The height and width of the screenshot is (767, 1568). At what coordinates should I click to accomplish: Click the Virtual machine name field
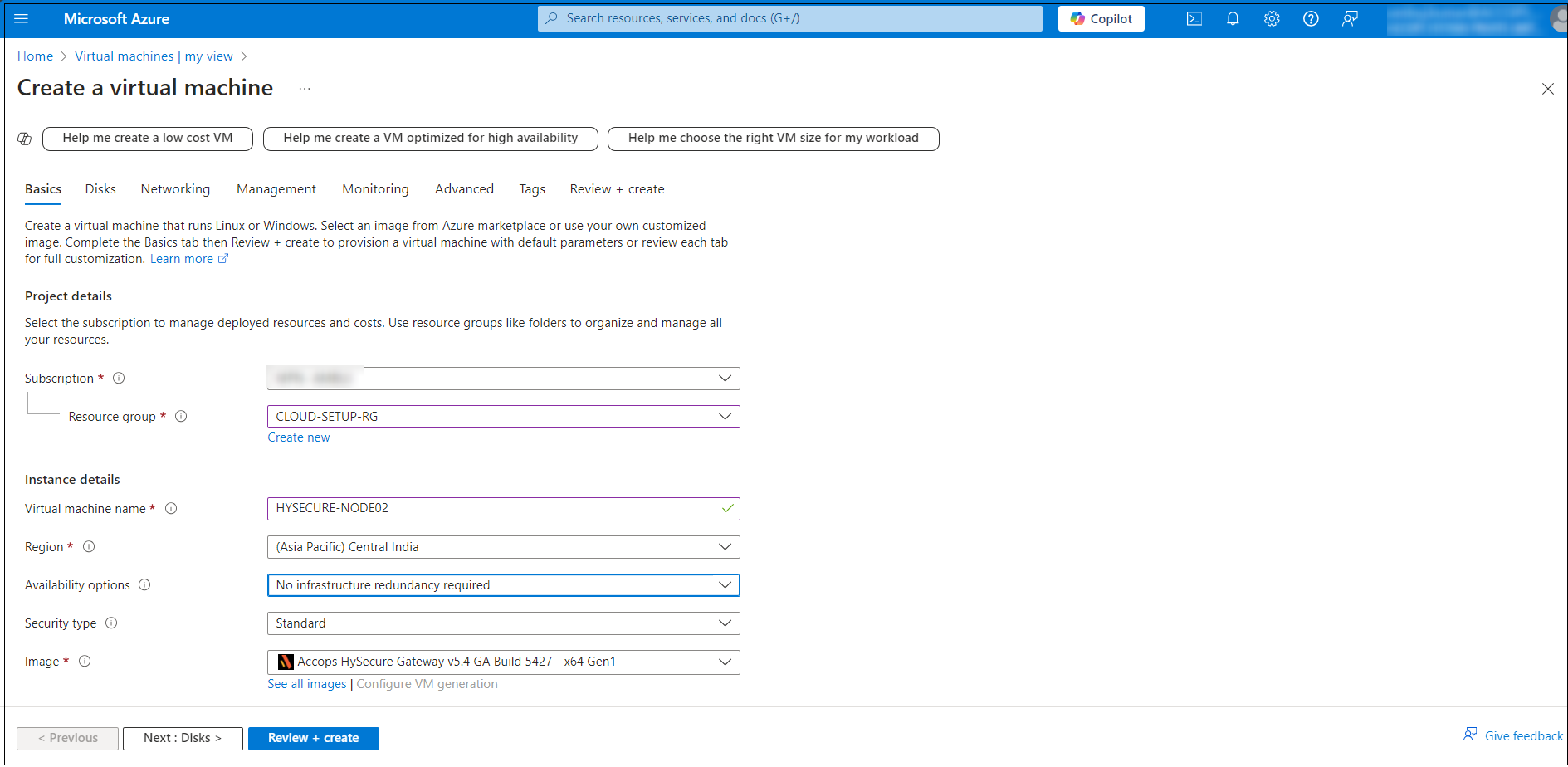click(495, 508)
